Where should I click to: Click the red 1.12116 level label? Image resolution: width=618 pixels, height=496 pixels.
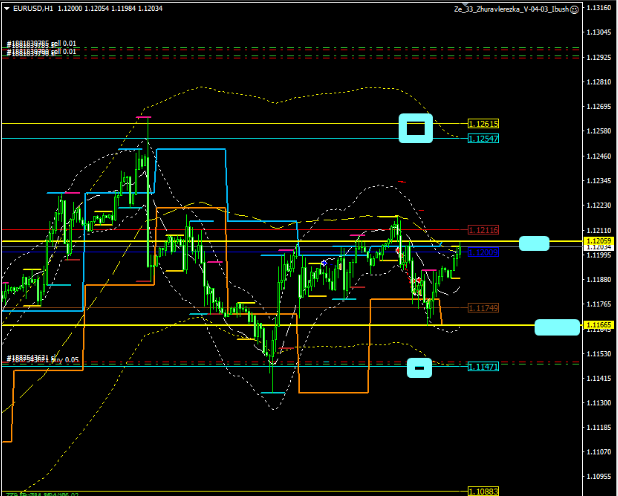(483, 229)
